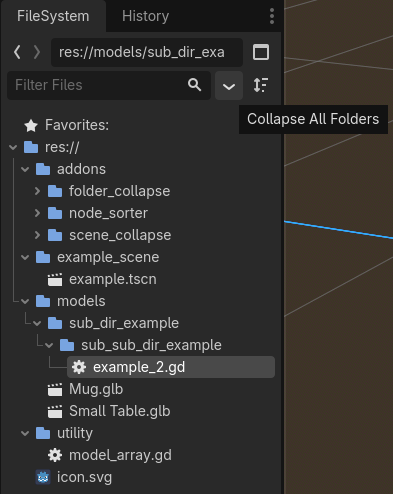Select the scene_collapse folder name

(x=120, y=235)
